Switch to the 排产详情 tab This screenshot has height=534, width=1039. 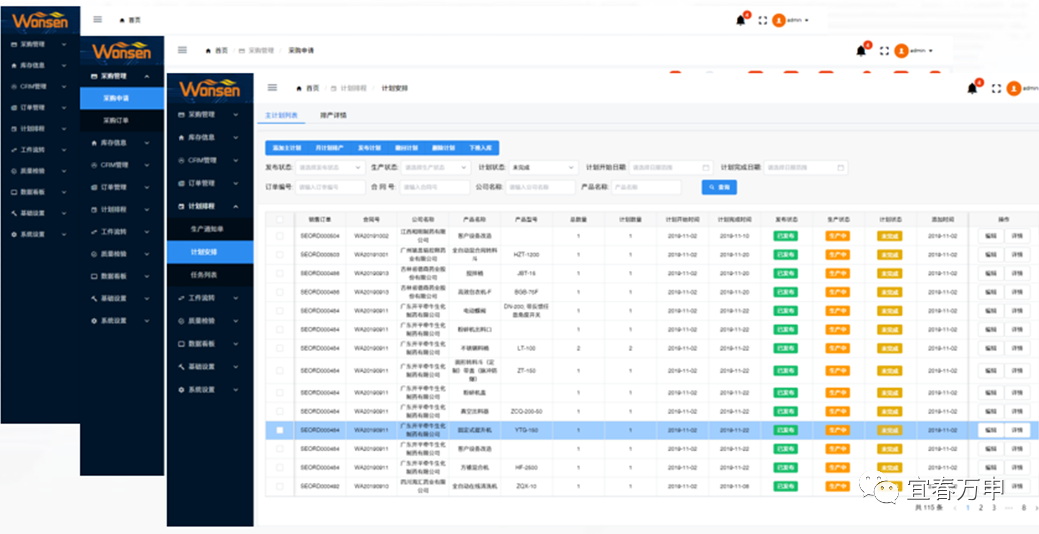pyautogui.click(x=333, y=115)
